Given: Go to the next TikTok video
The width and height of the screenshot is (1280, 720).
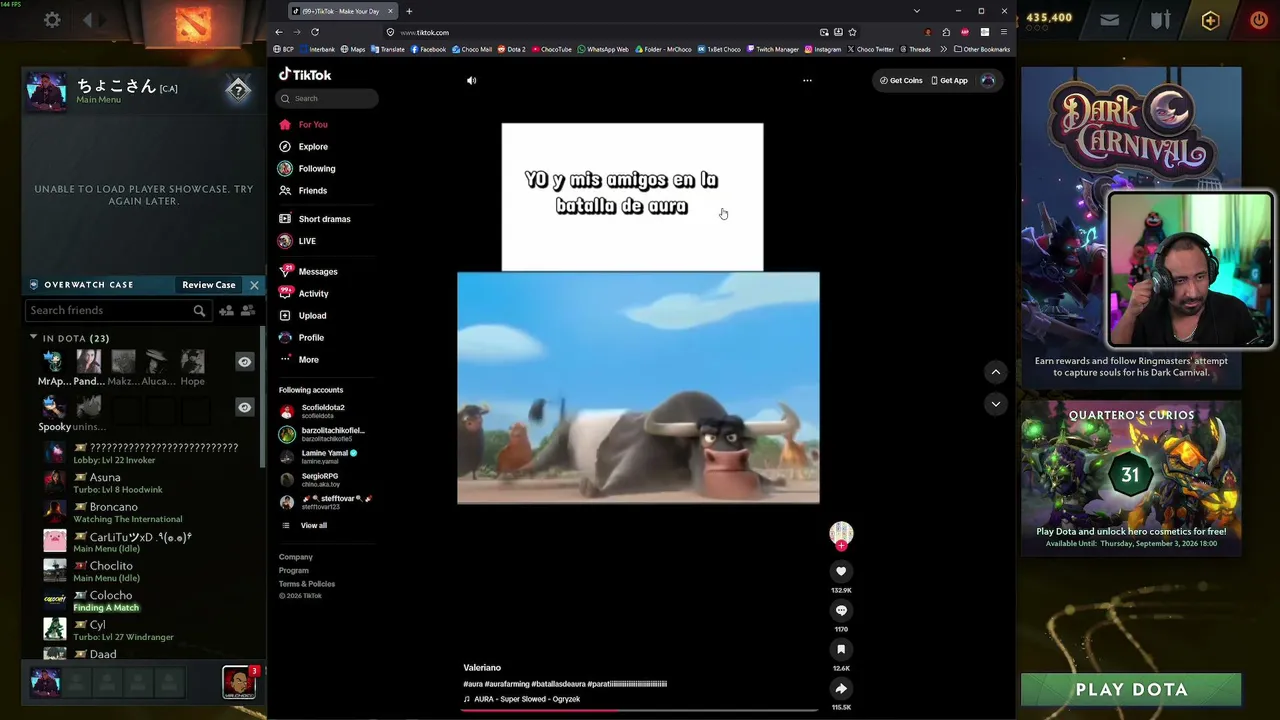Looking at the screenshot, I should (995, 403).
